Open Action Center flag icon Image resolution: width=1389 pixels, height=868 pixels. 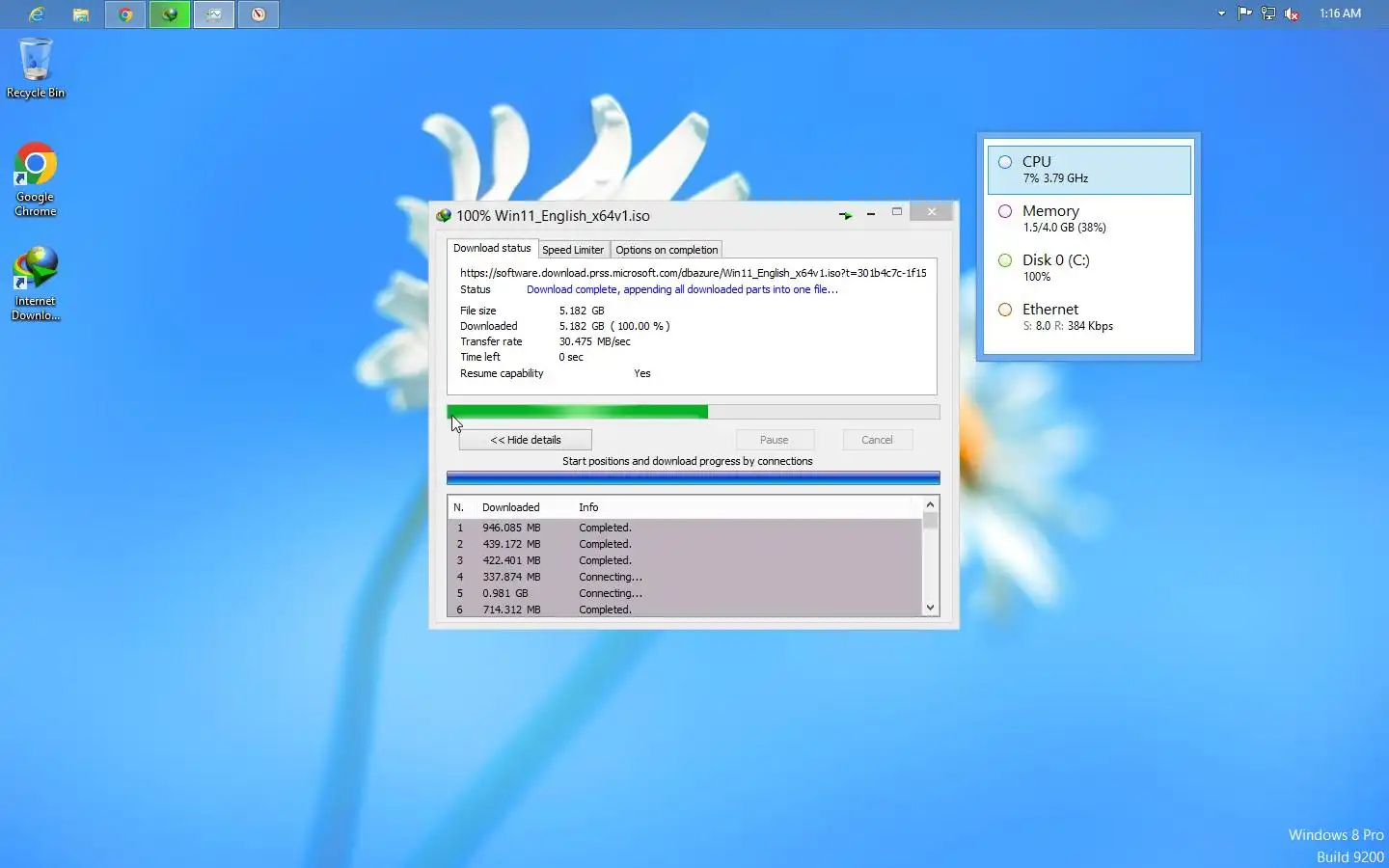pos(1244,14)
